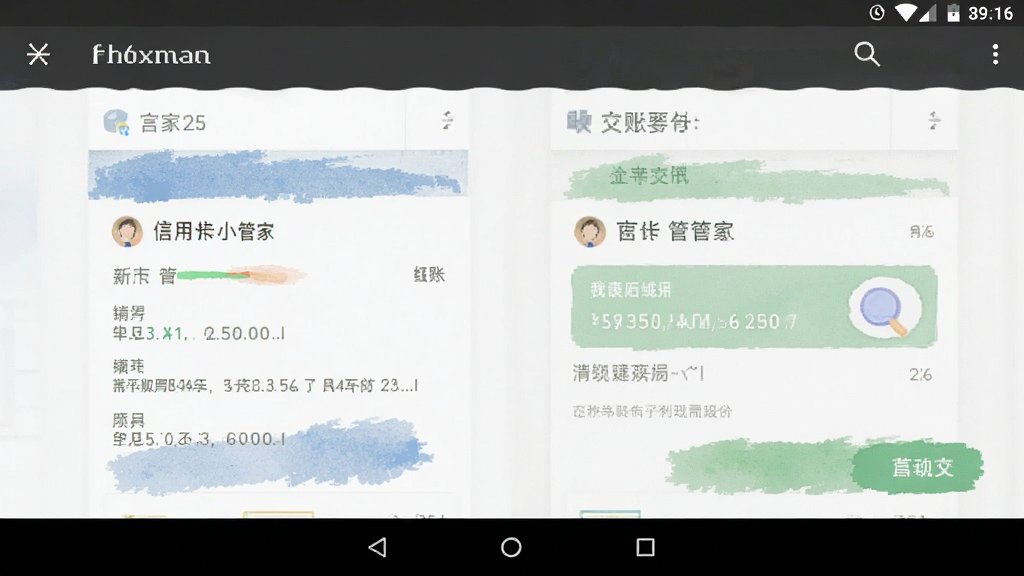
Task: Expand the "言家25" card with its arrows
Action: coord(447,120)
